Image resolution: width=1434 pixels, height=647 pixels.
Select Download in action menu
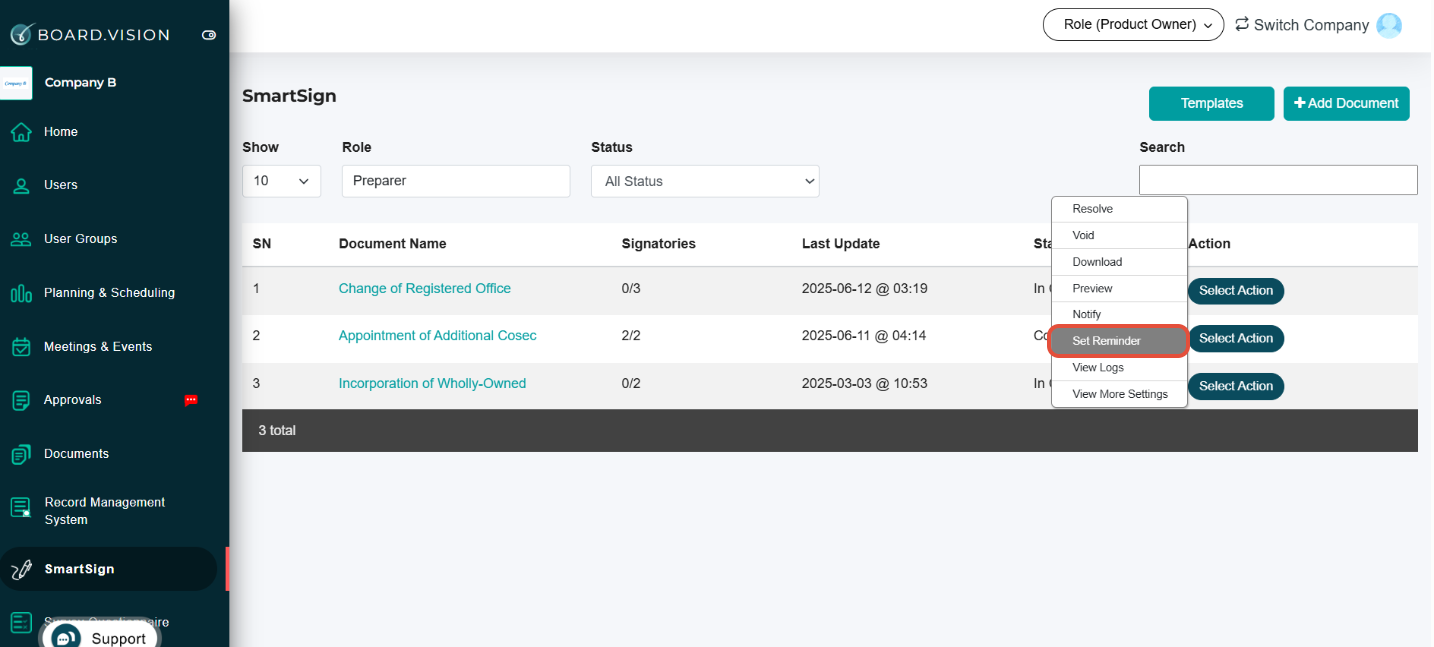pyautogui.click(x=1119, y=262)
